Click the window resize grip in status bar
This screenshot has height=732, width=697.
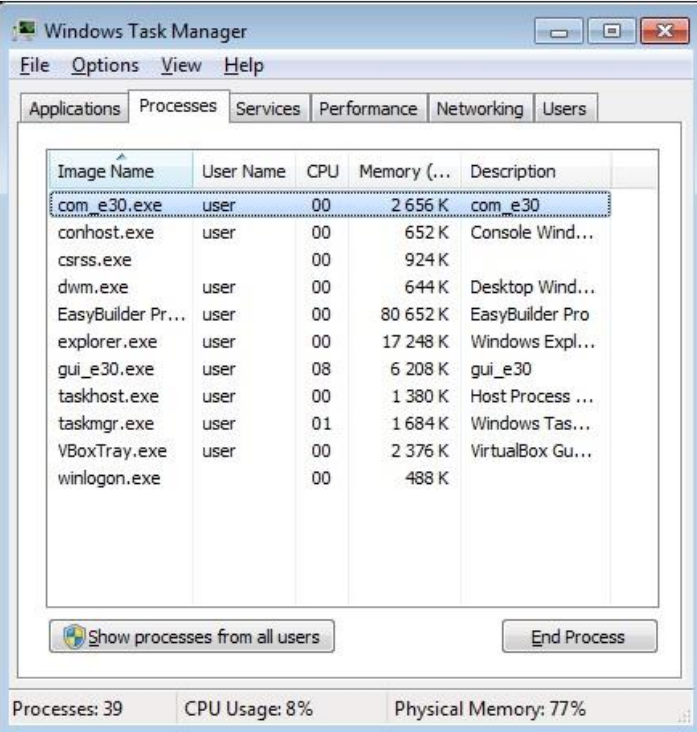point(683,715)
